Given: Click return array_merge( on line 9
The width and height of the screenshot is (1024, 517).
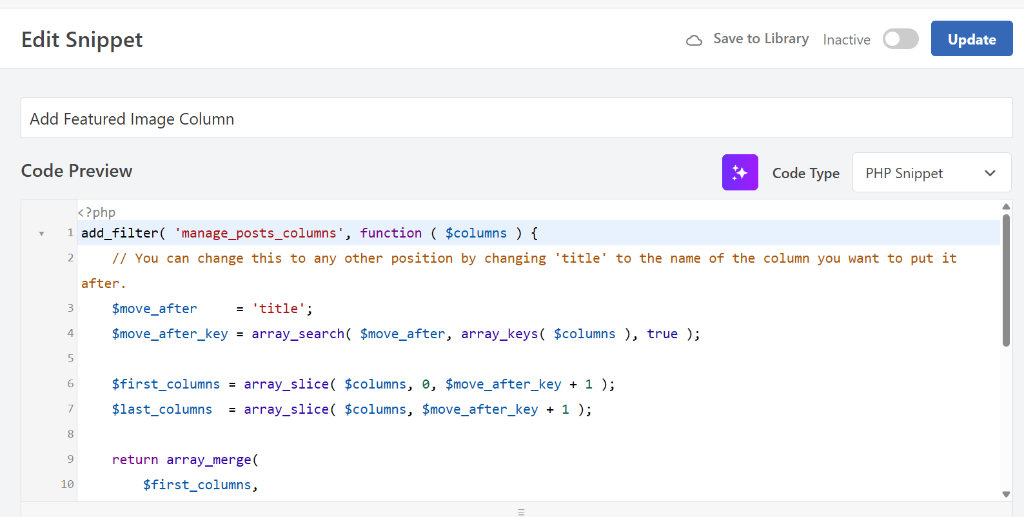Looking at the screenshot, I should (185, 460).
